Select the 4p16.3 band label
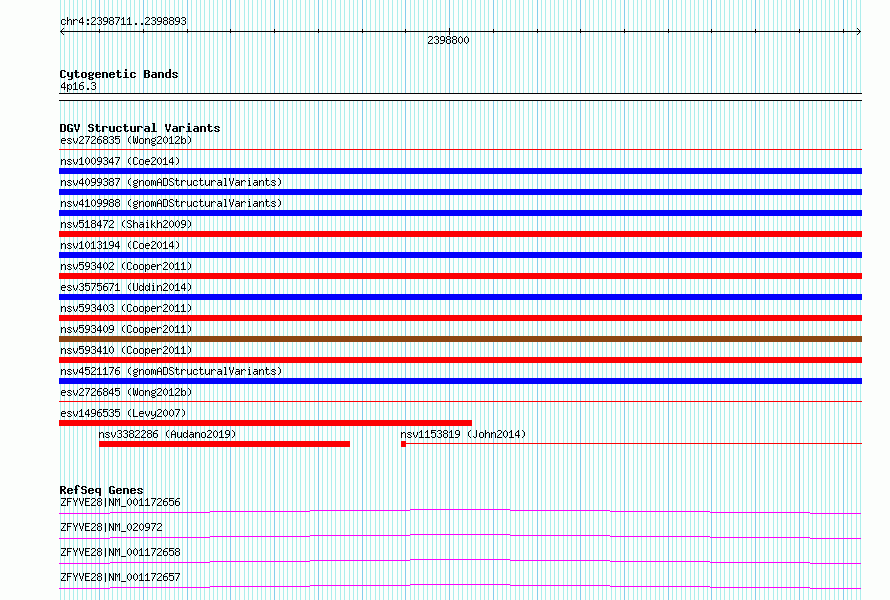890x600 pixels. coord(78,86)
